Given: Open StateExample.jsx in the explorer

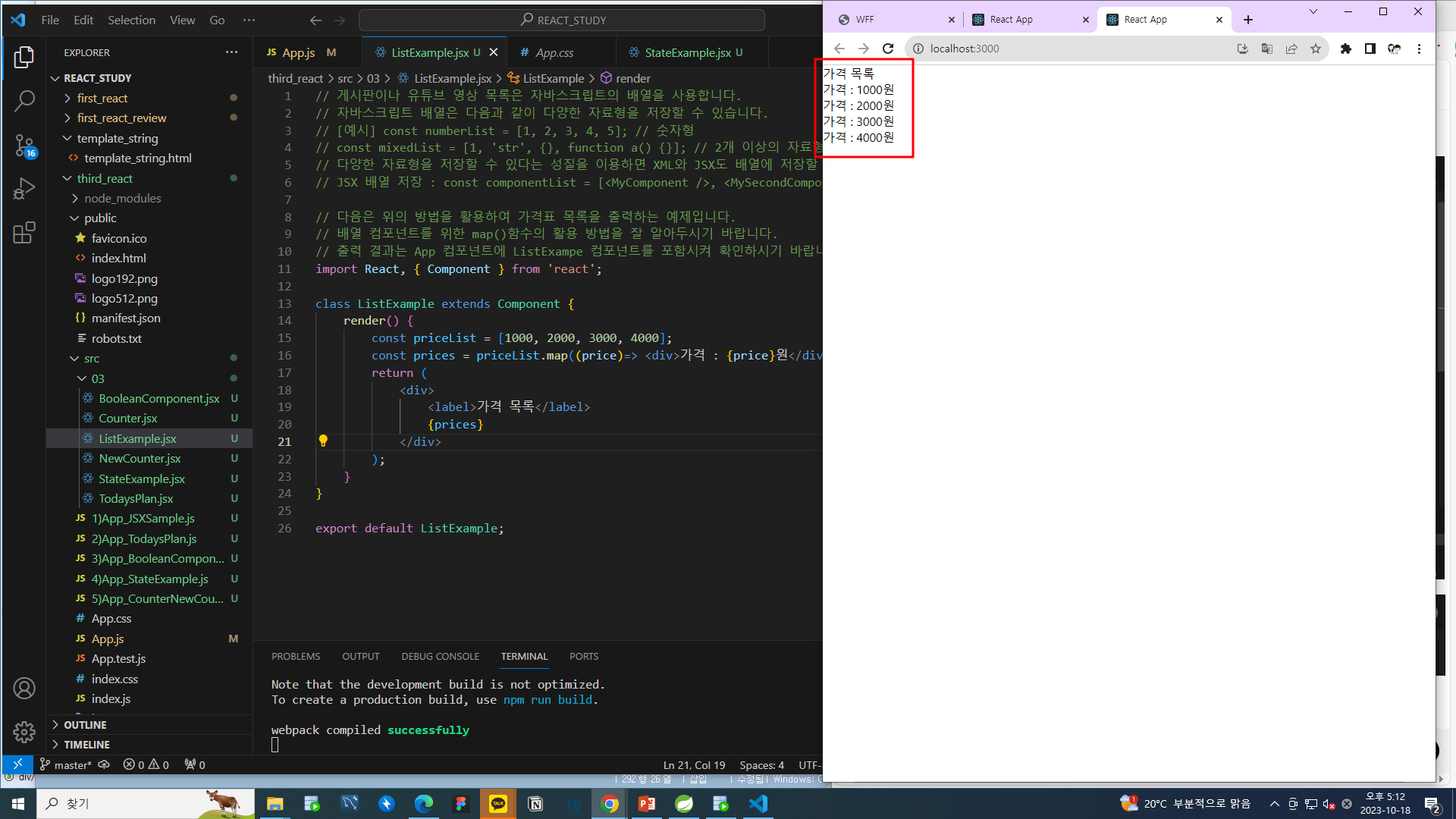Looking at the screenshot, I should pos(142,479).
